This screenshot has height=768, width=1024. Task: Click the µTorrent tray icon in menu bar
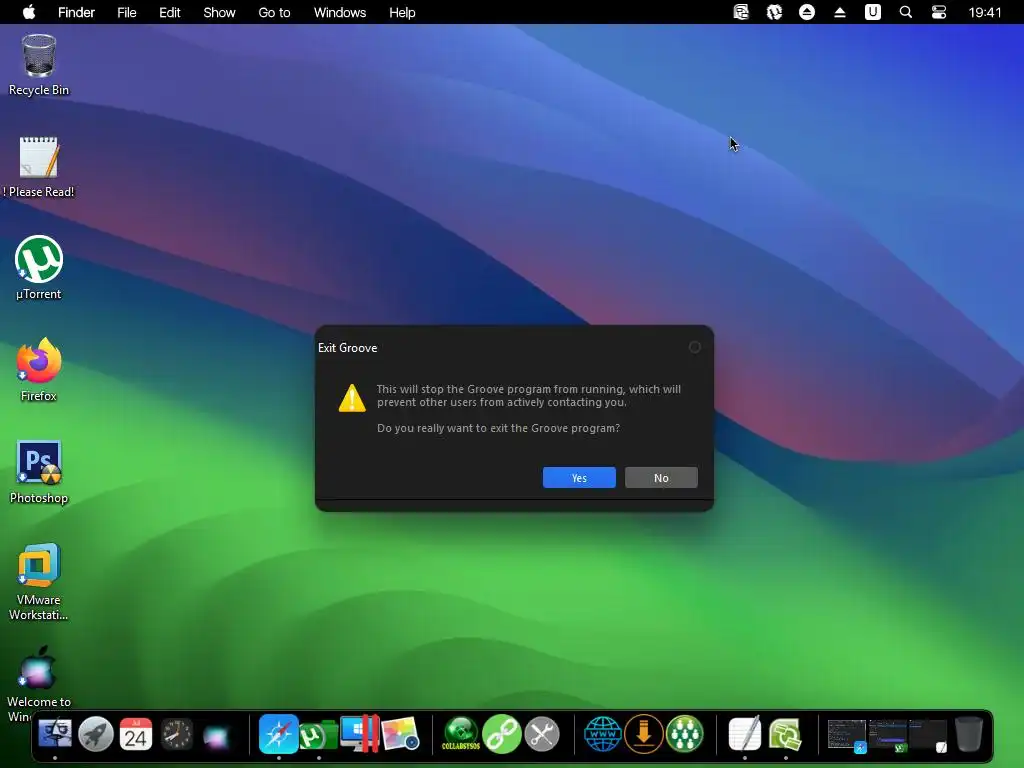[x=775, y=12]
